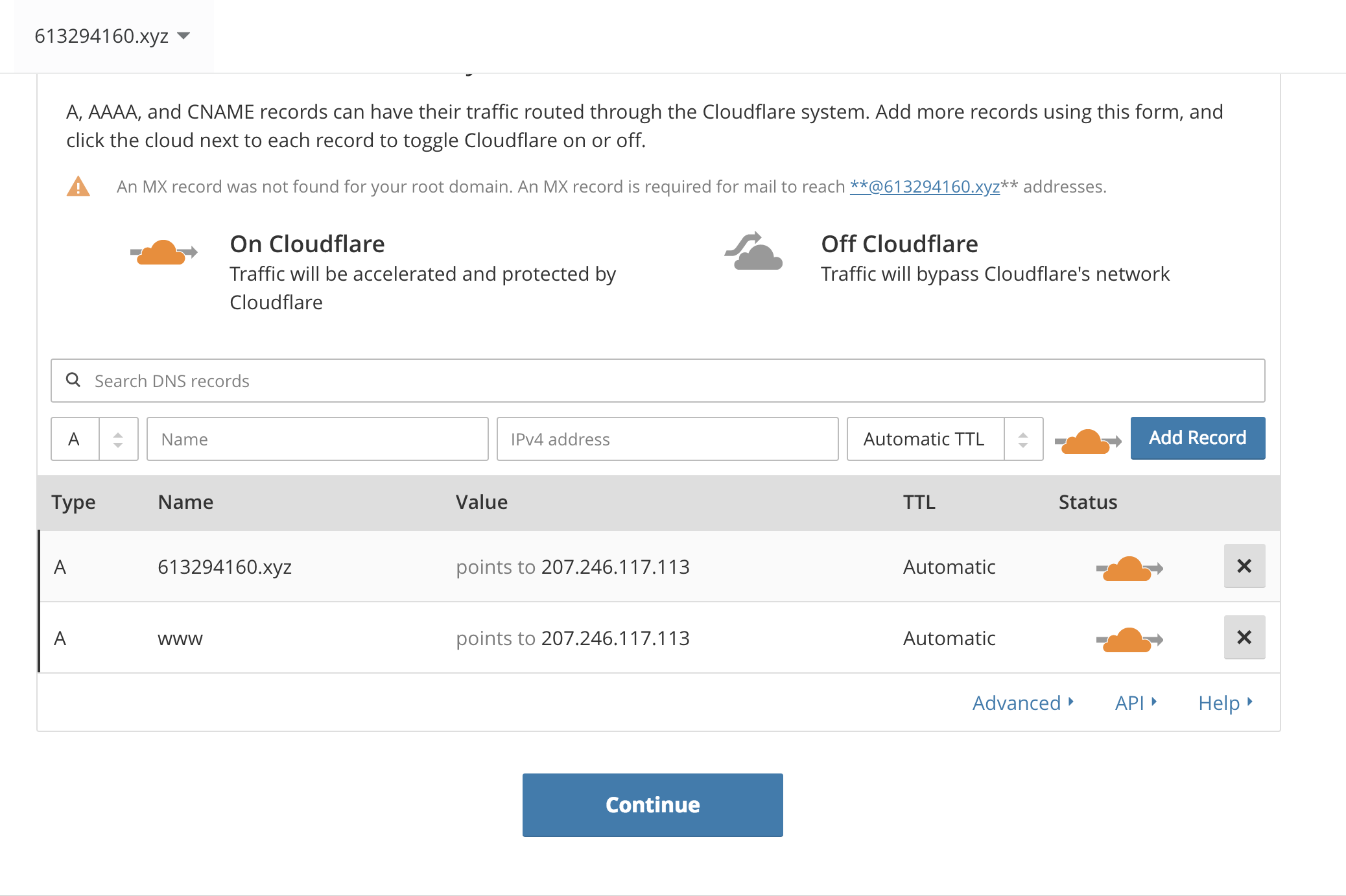Select the 613294160.xyz record name

point(224,567)
